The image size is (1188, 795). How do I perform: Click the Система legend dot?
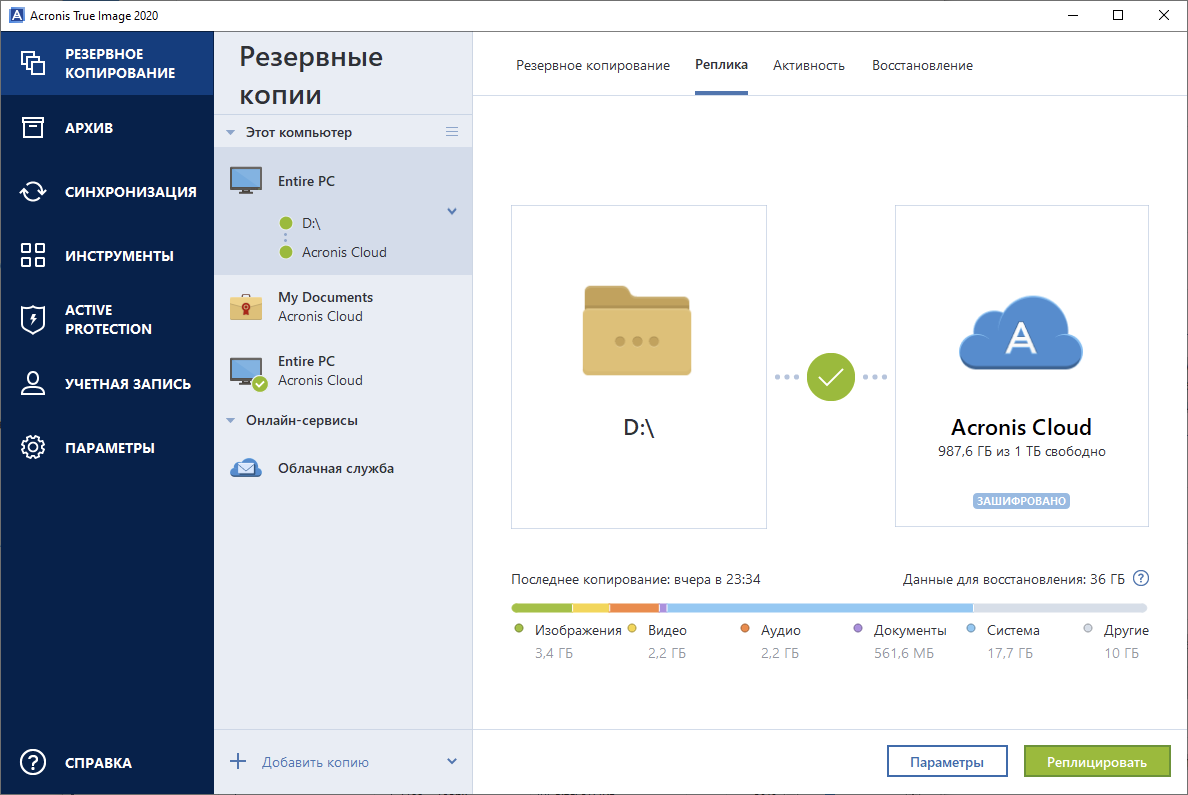(971, 628)
